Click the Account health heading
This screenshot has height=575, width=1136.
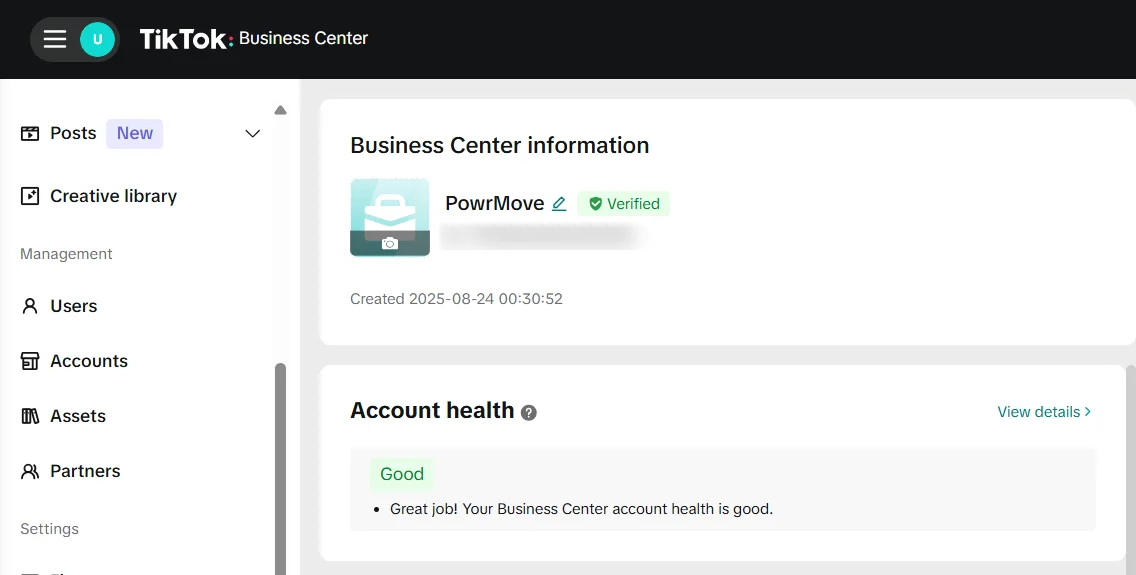click(432, 411)
